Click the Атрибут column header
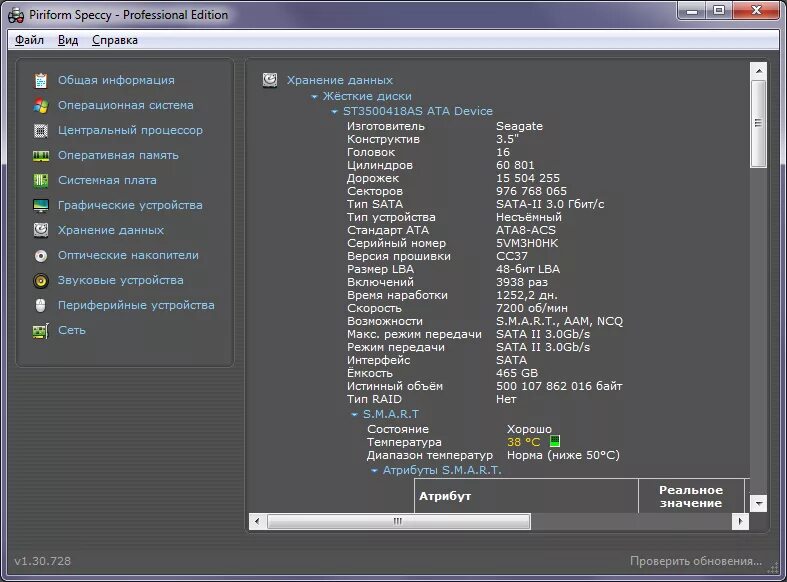 click(x=526, y=496)
